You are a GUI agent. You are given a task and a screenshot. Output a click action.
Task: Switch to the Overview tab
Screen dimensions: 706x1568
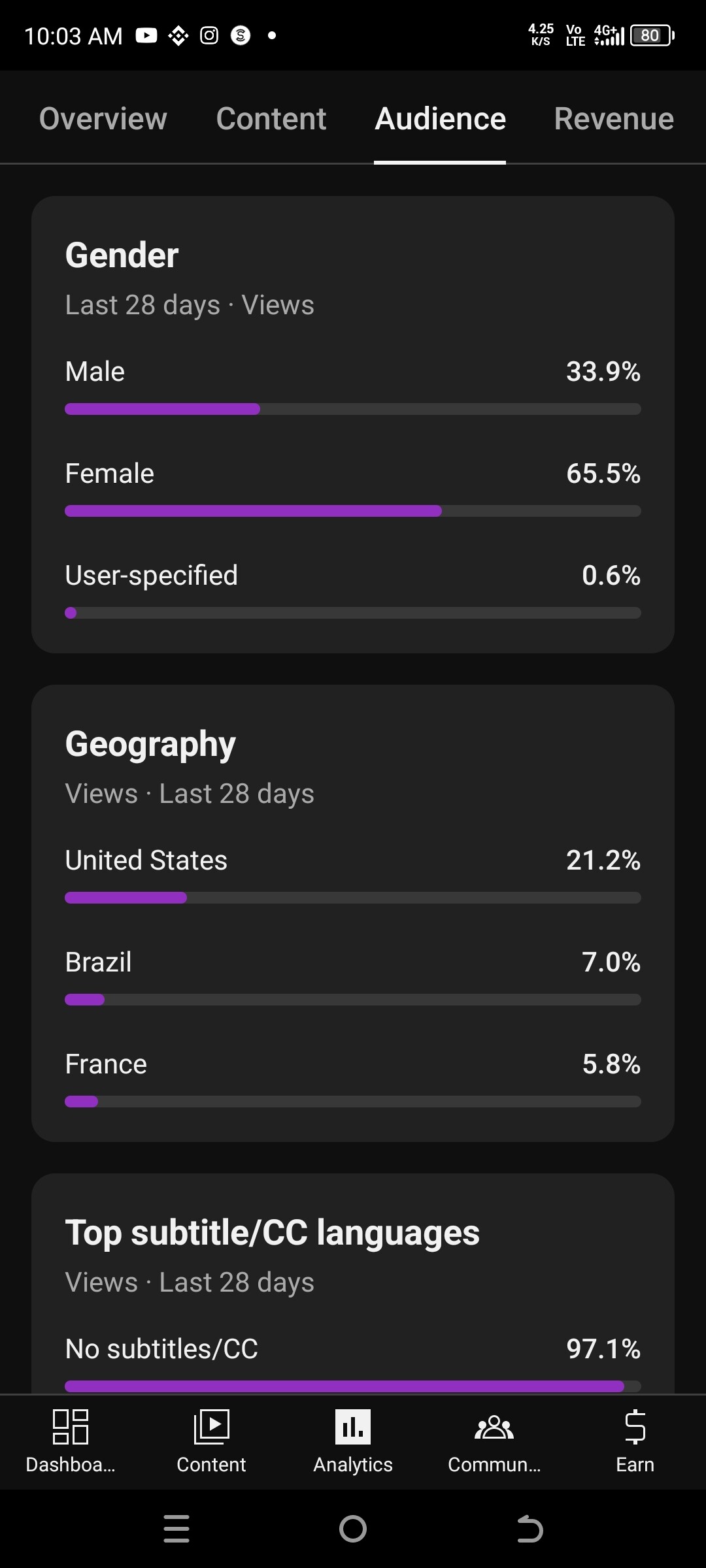pos(103,119)
